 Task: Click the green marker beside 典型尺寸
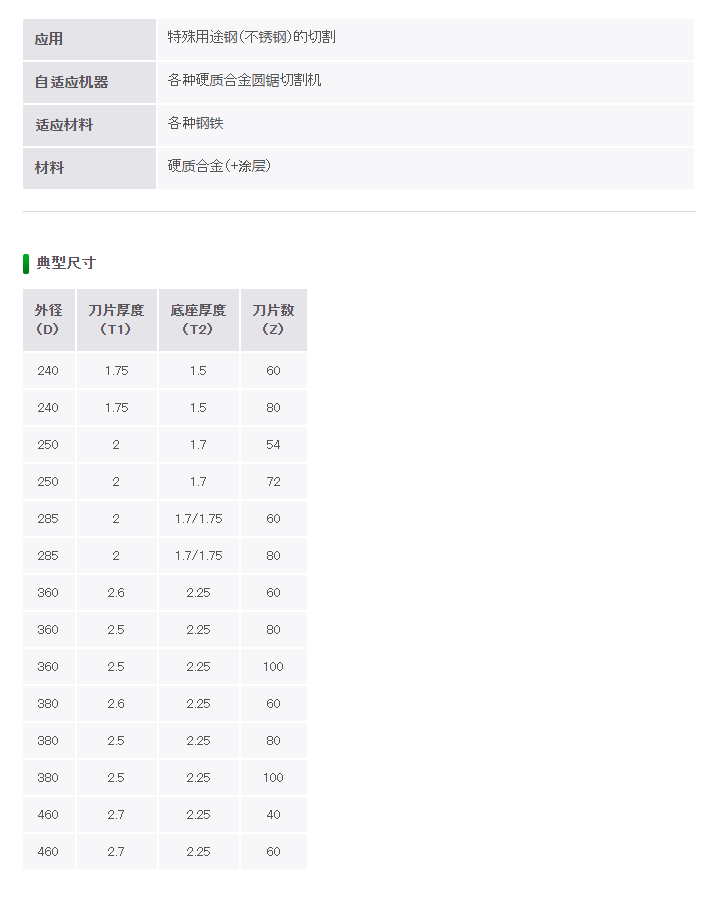[x=26, y=263]
